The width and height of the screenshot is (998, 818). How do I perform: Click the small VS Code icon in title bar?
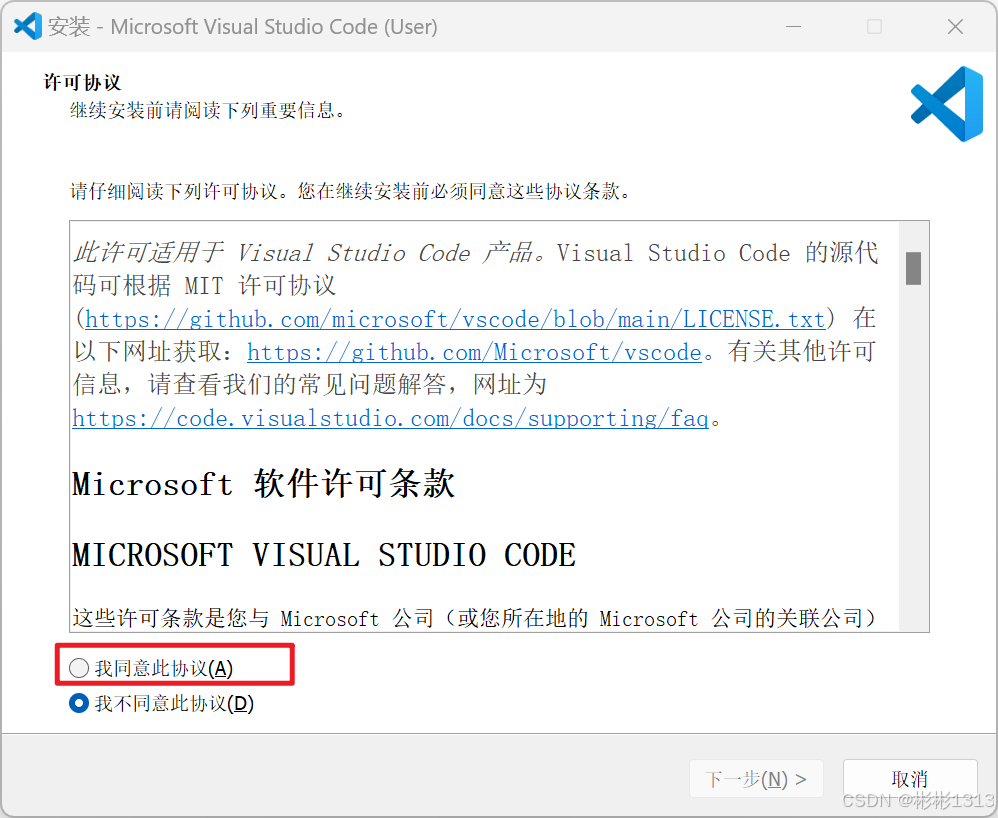point(27,26)
